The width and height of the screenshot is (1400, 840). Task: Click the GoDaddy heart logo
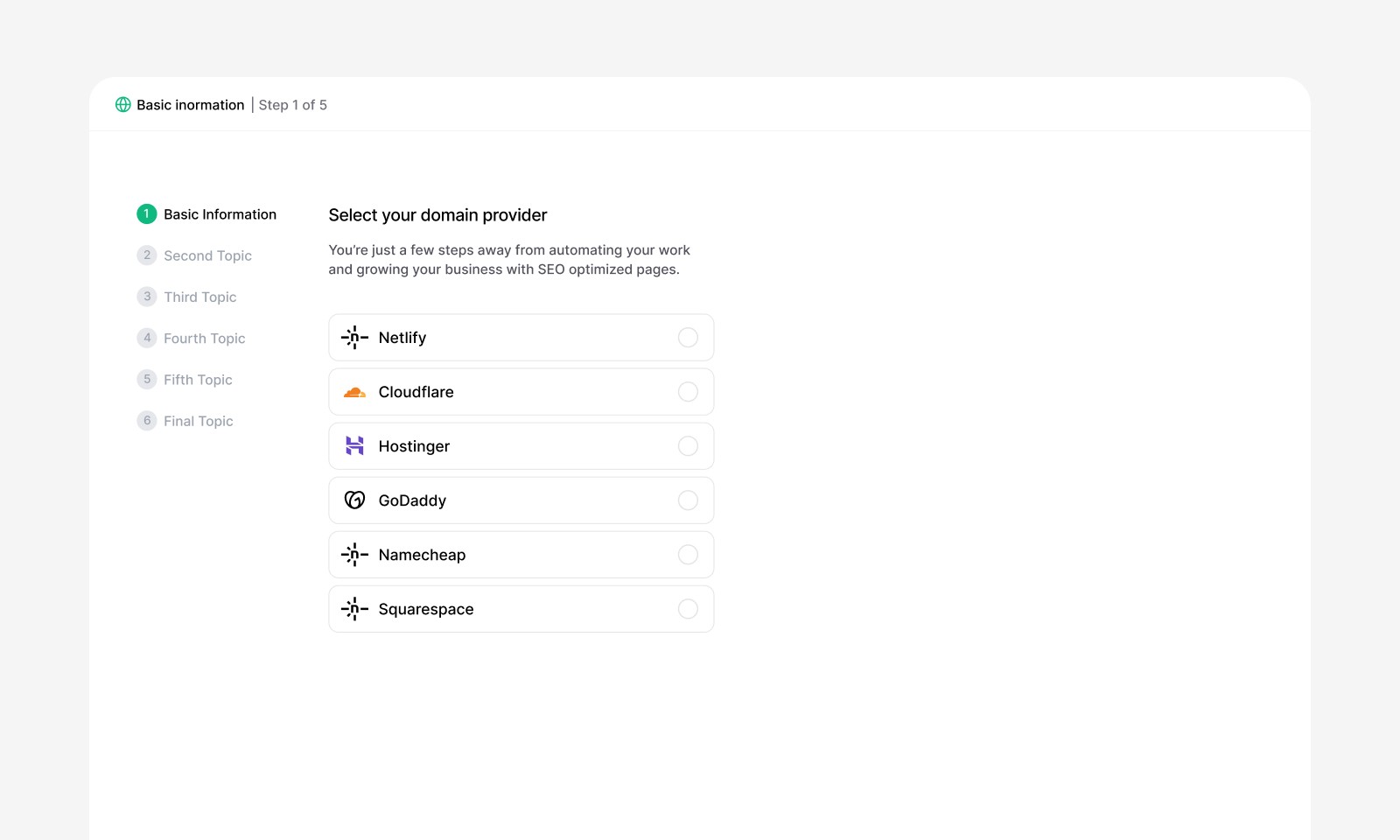[x=354, y=500]
